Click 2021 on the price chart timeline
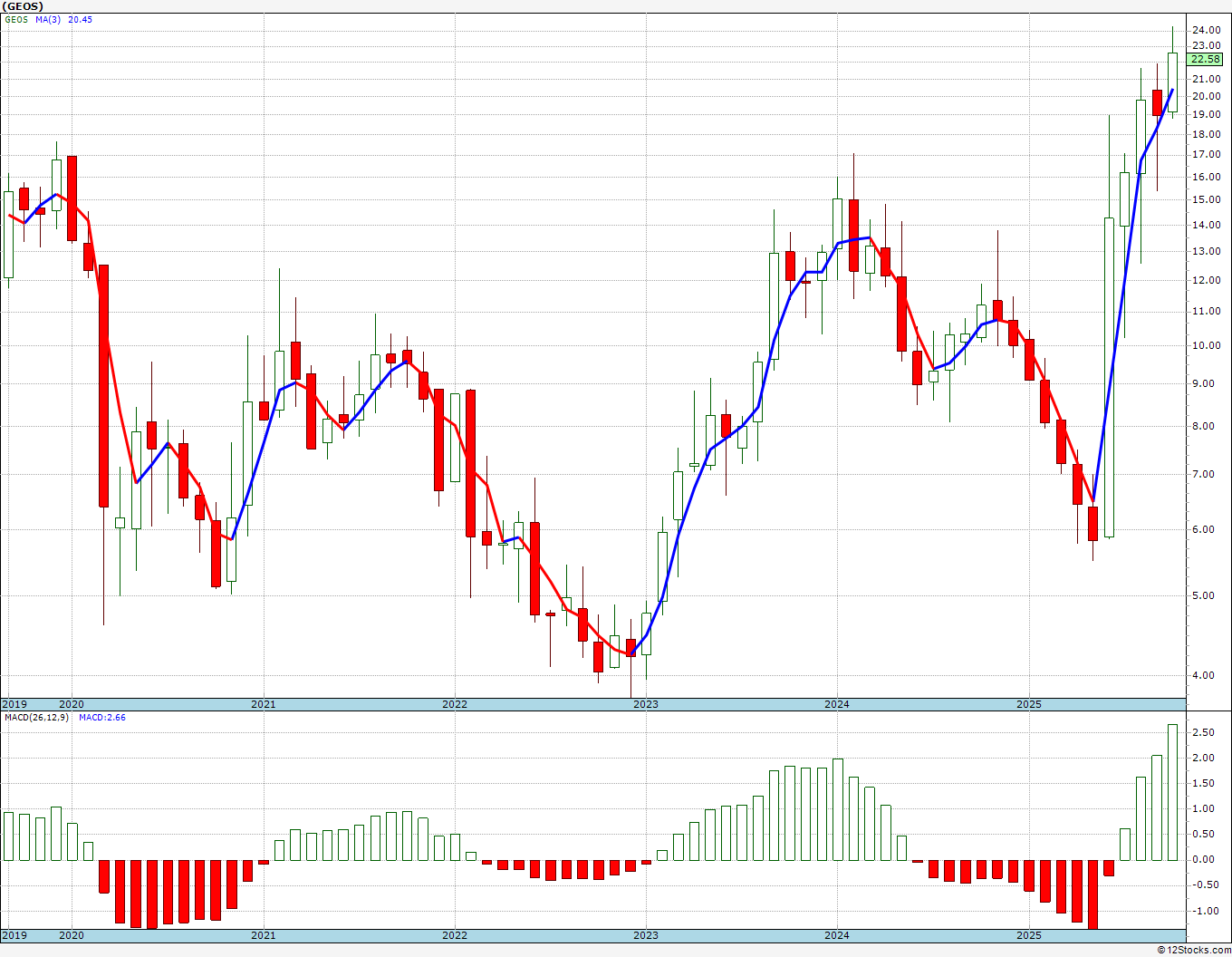Viewport: 1232px width, 957px height. 263,704
